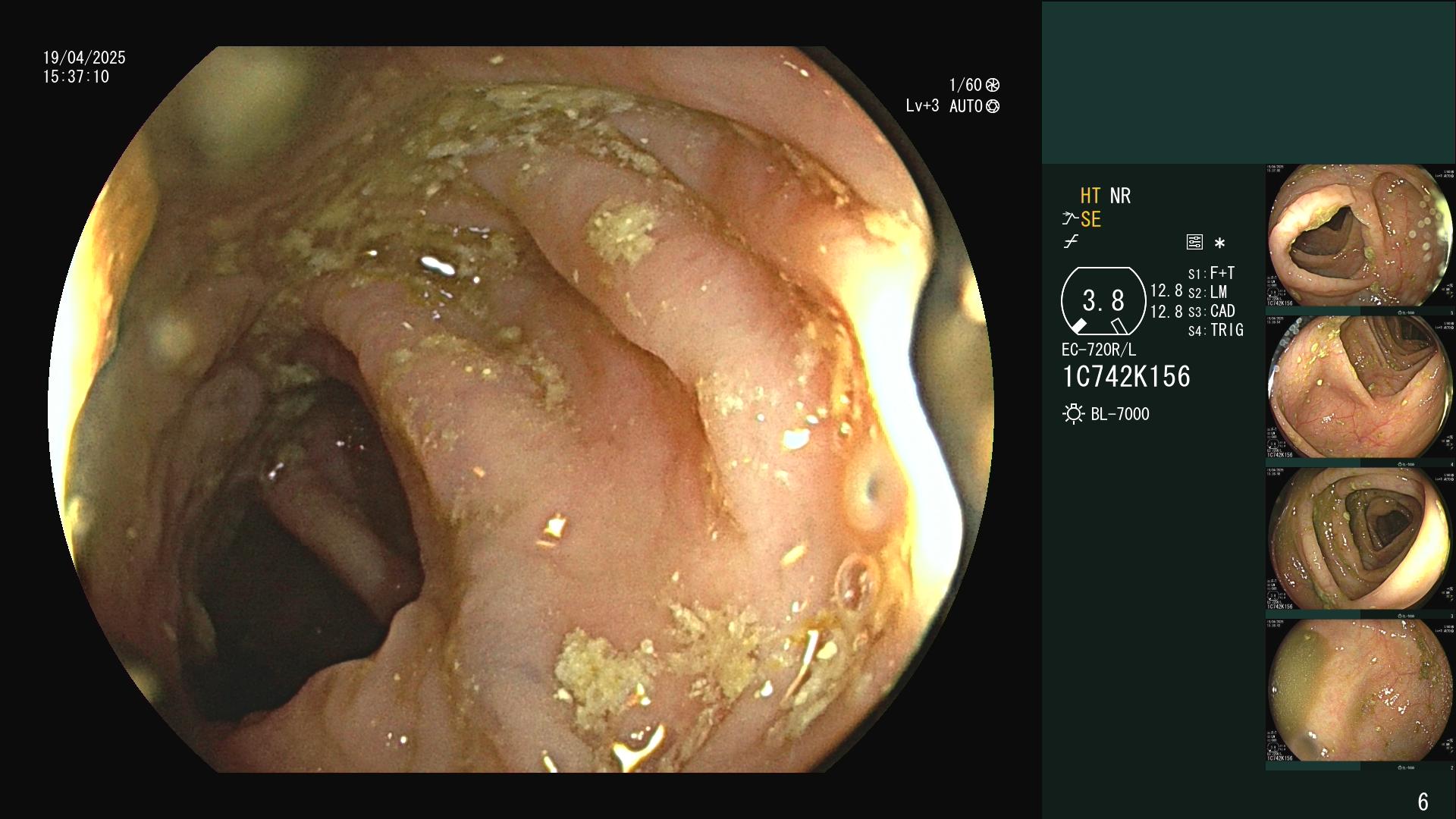
Task: Click the iris icon next to AUTO
Action: (993, 106)
